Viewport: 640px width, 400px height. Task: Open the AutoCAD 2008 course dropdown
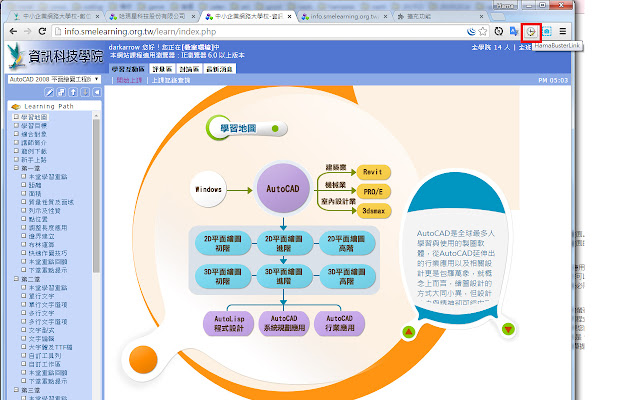pos(54,79)
